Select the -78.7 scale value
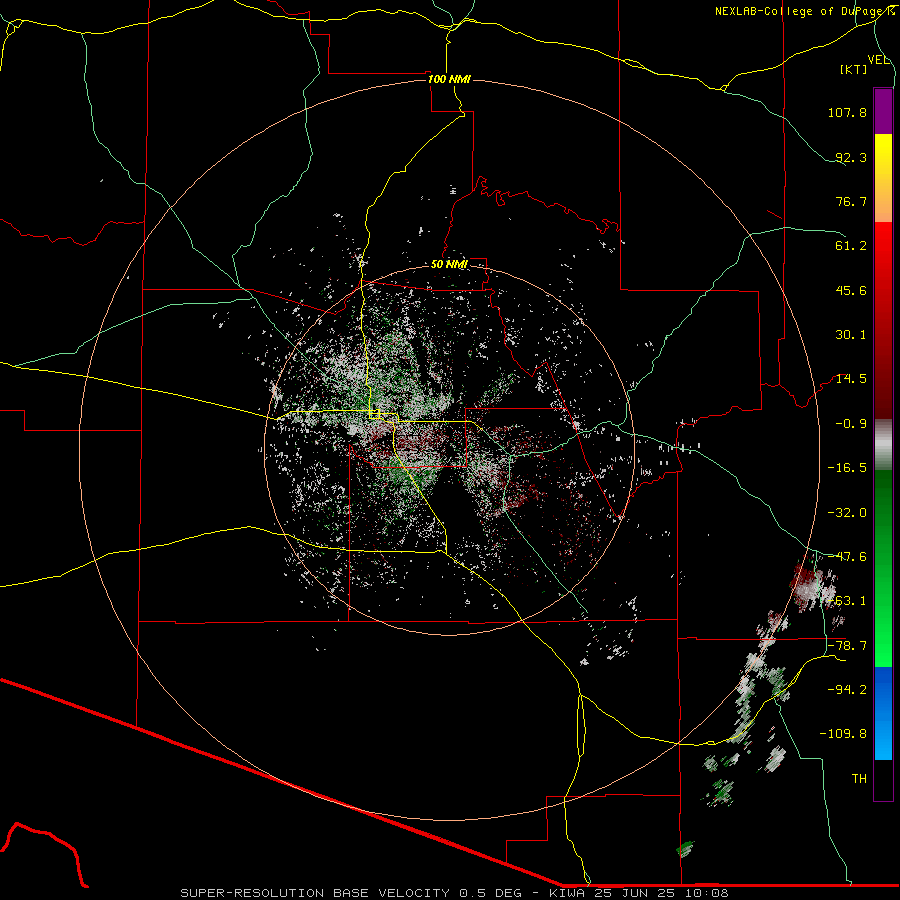The image size is (900, 900). pos(847,646)
